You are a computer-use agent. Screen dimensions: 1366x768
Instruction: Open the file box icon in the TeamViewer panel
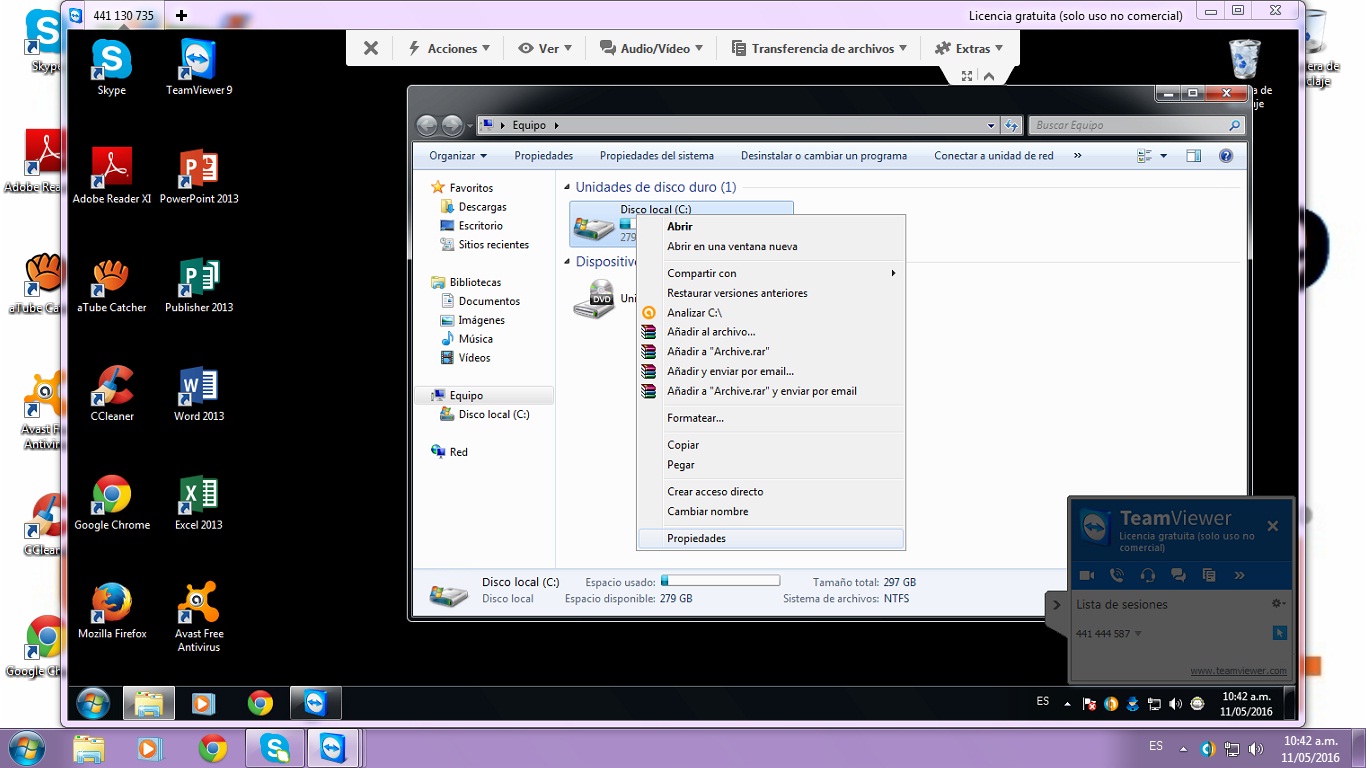[x=1208, y=575]
